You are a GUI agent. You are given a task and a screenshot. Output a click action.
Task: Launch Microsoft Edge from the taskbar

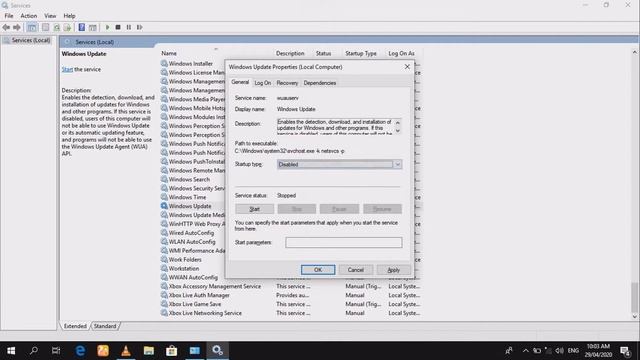click(x=80, y=351)
